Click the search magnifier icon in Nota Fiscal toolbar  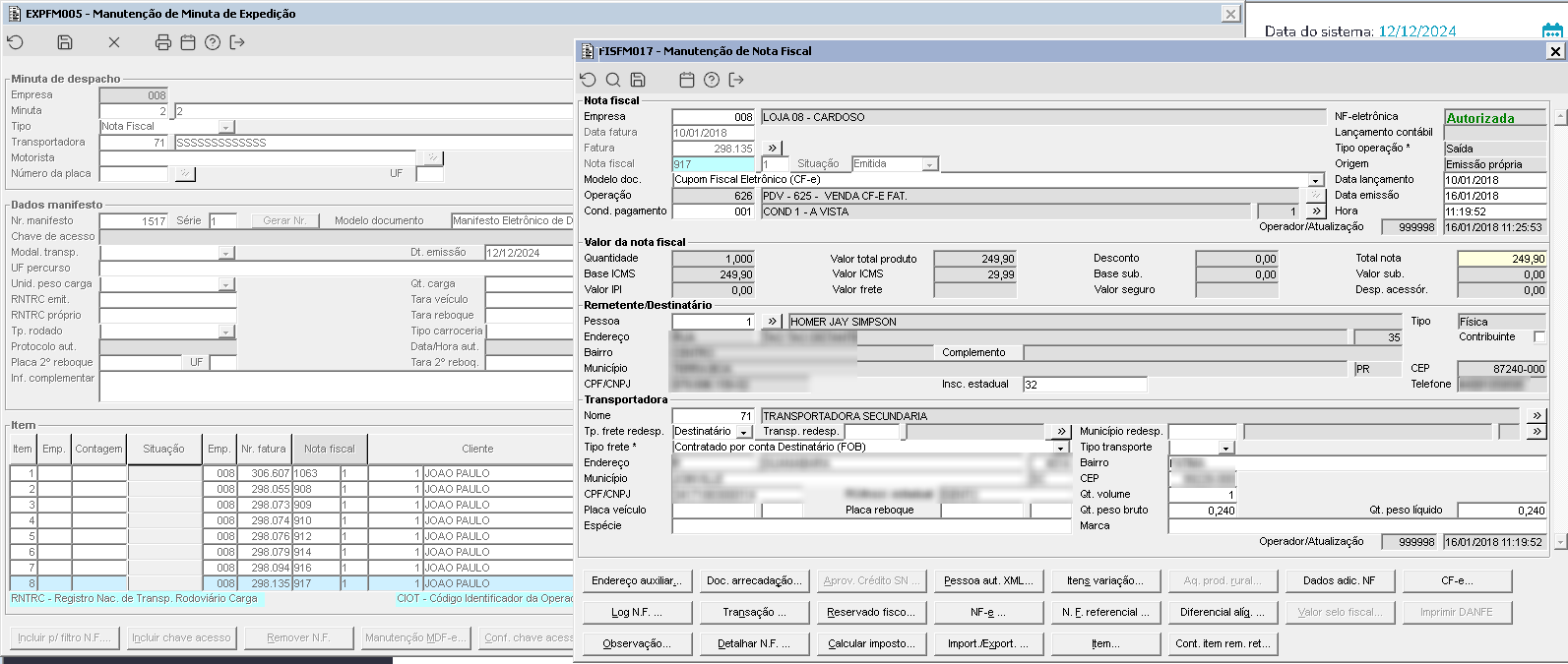[x=612, y=80]
